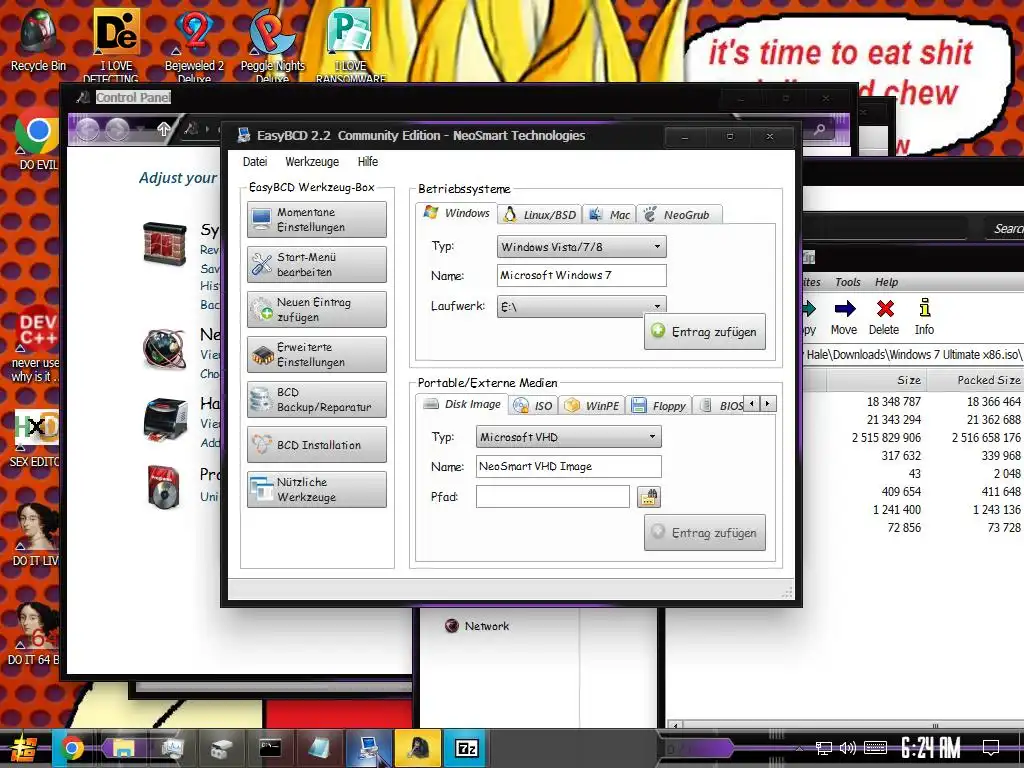Open BCD Installation tool
Screen dimensions: 1024x768
[x=317, y=445]
